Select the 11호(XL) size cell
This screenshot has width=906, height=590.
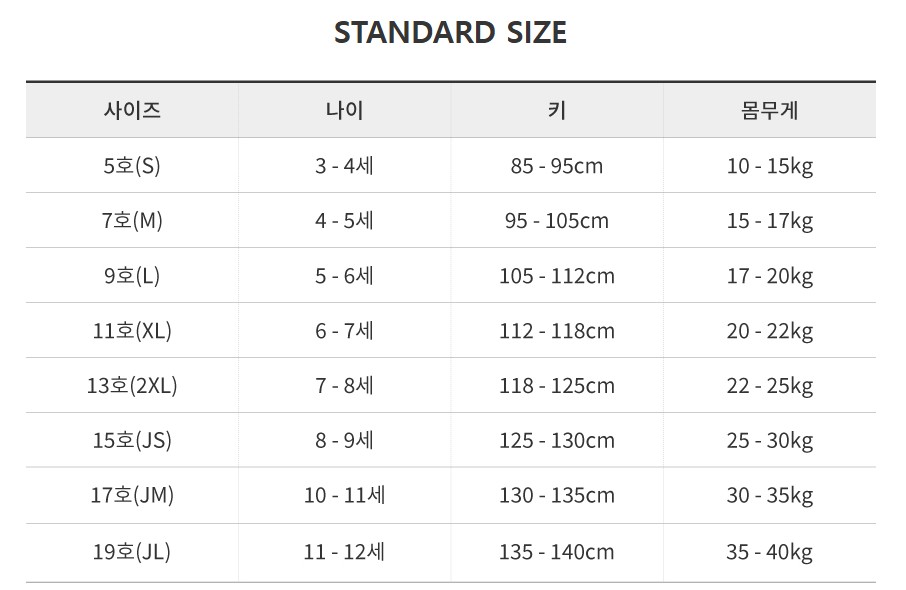(132, 331)
